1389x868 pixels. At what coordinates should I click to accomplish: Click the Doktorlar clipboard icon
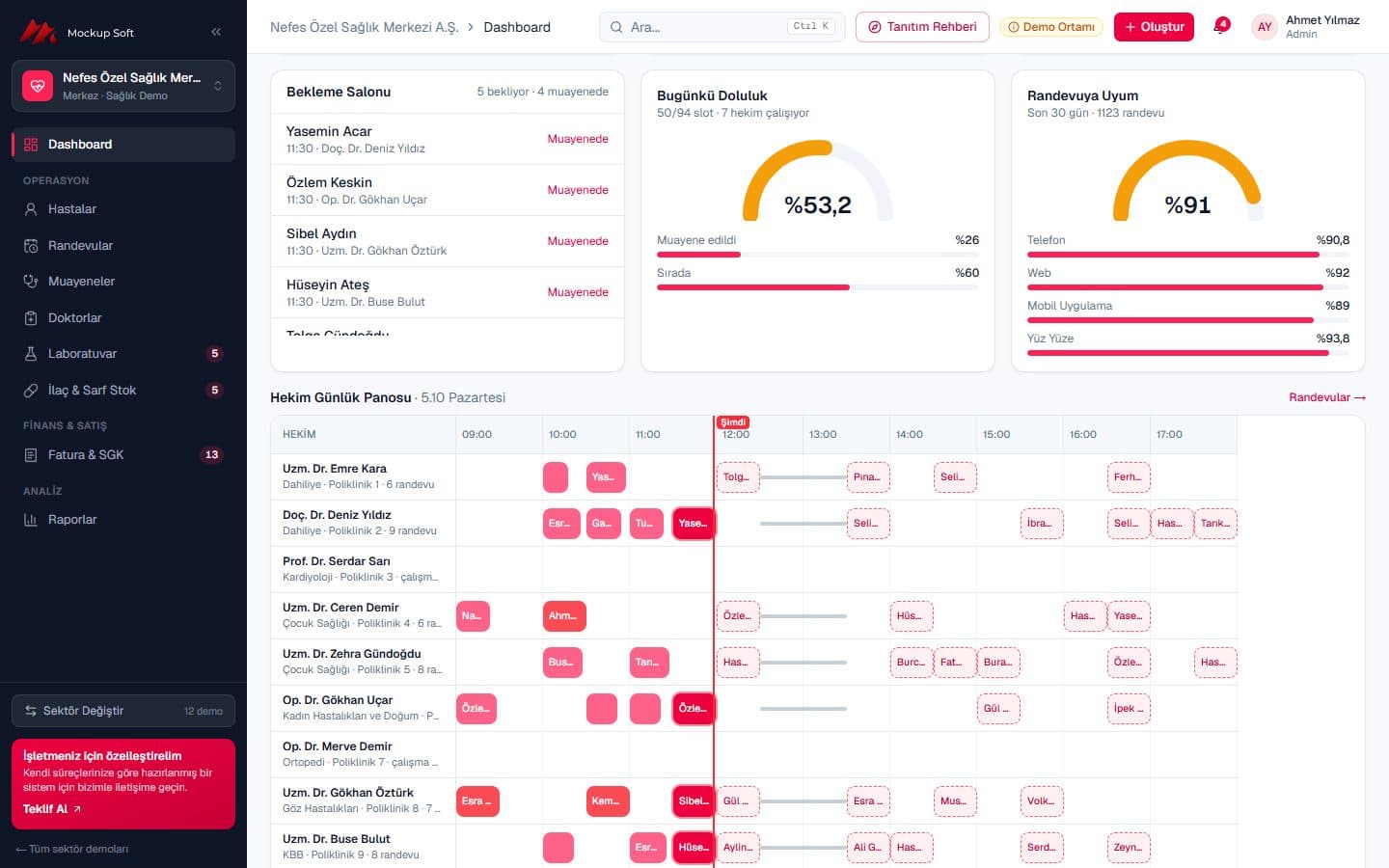click(31, 318)
